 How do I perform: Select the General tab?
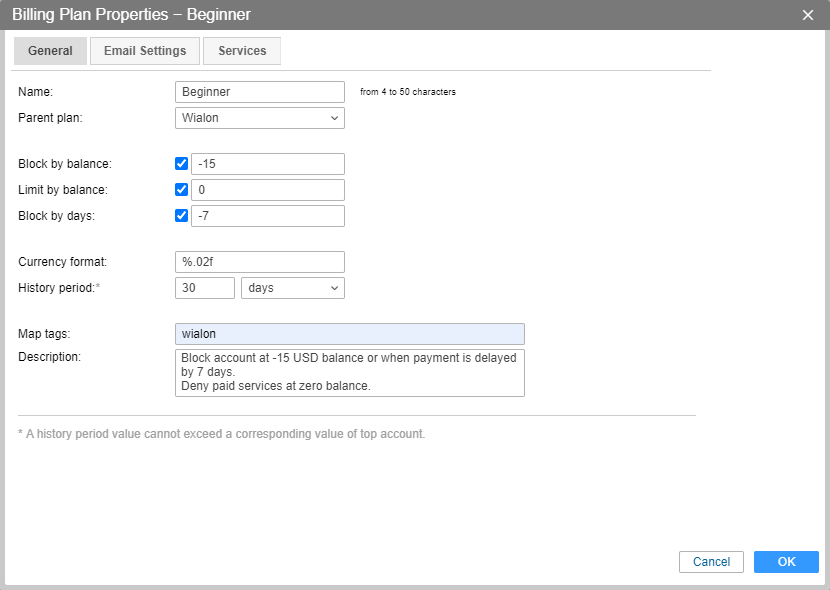(x=50, y=51)
